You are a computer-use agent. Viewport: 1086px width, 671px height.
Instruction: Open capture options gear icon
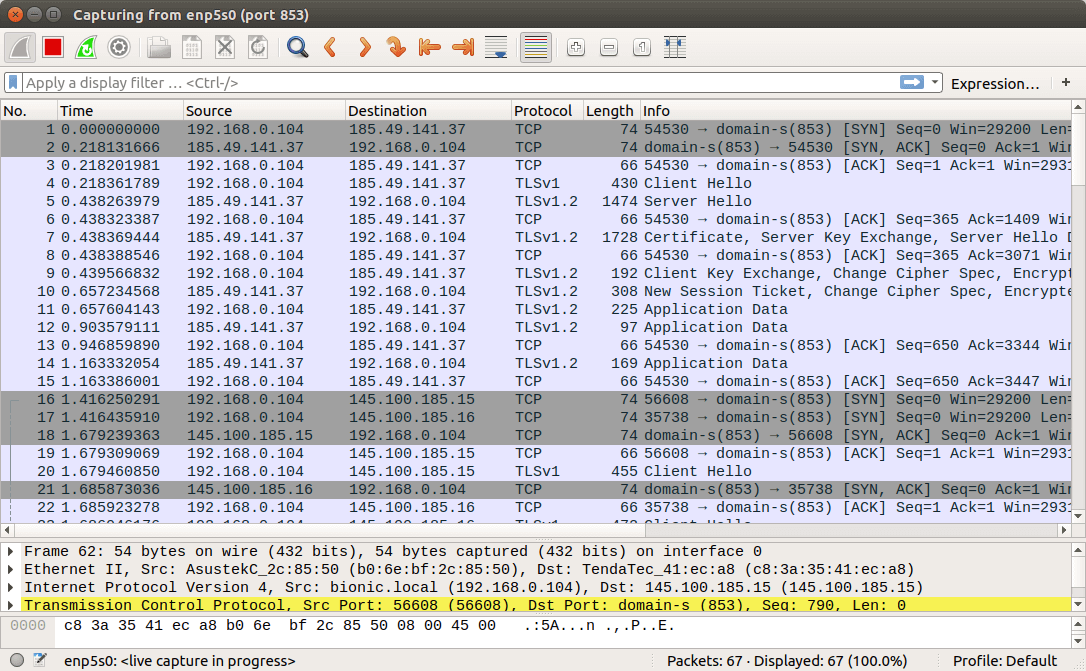119,47
